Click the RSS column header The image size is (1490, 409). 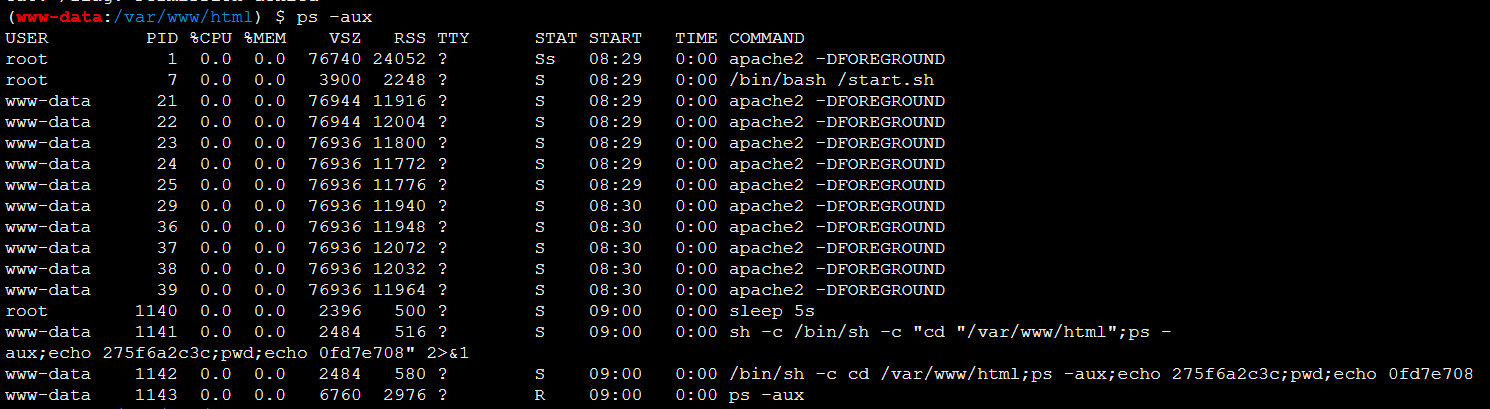pyautogui.click(x=410, y=38)
